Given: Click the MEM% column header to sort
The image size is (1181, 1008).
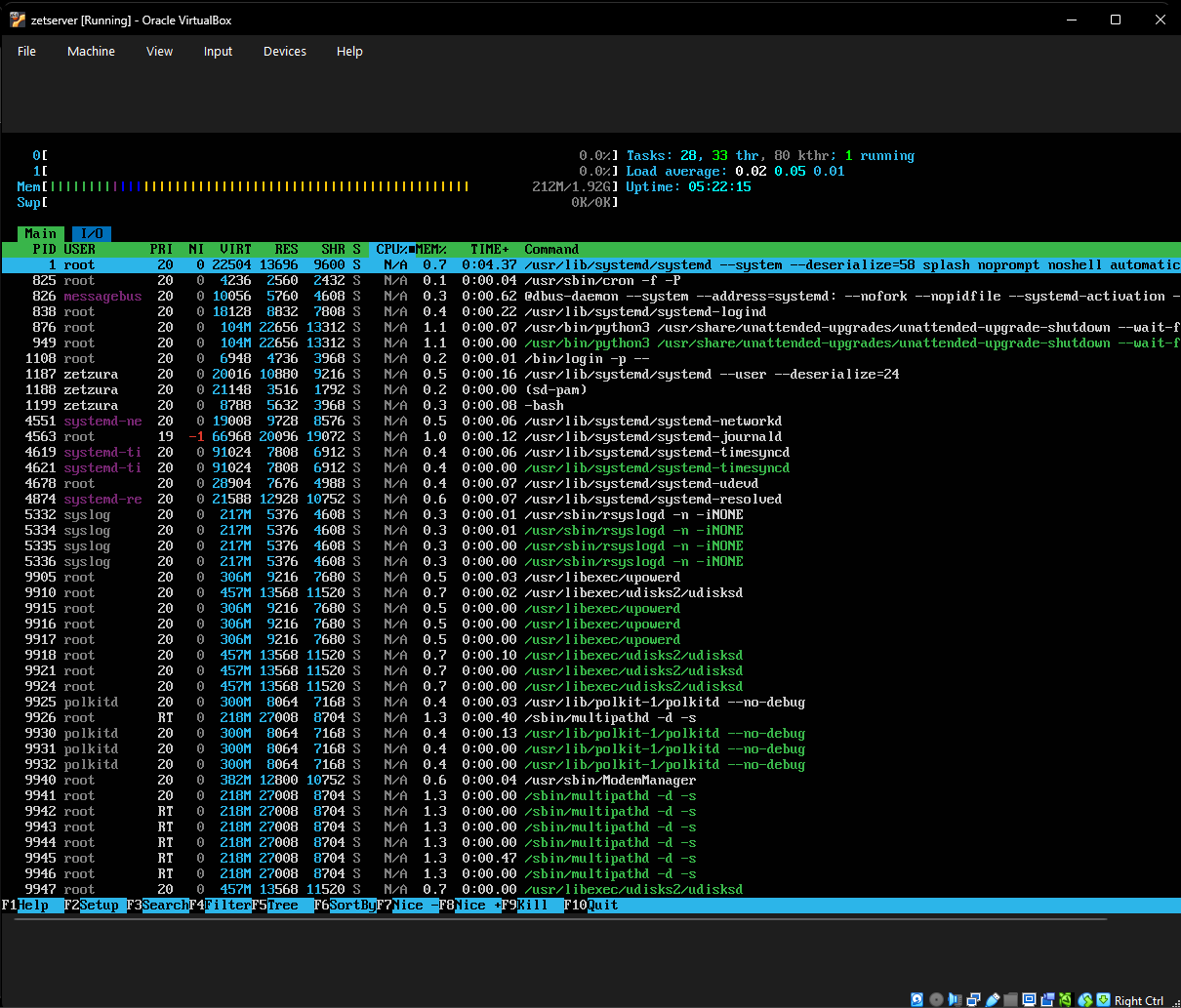Looking at the screenshot, I should [432, 249].
